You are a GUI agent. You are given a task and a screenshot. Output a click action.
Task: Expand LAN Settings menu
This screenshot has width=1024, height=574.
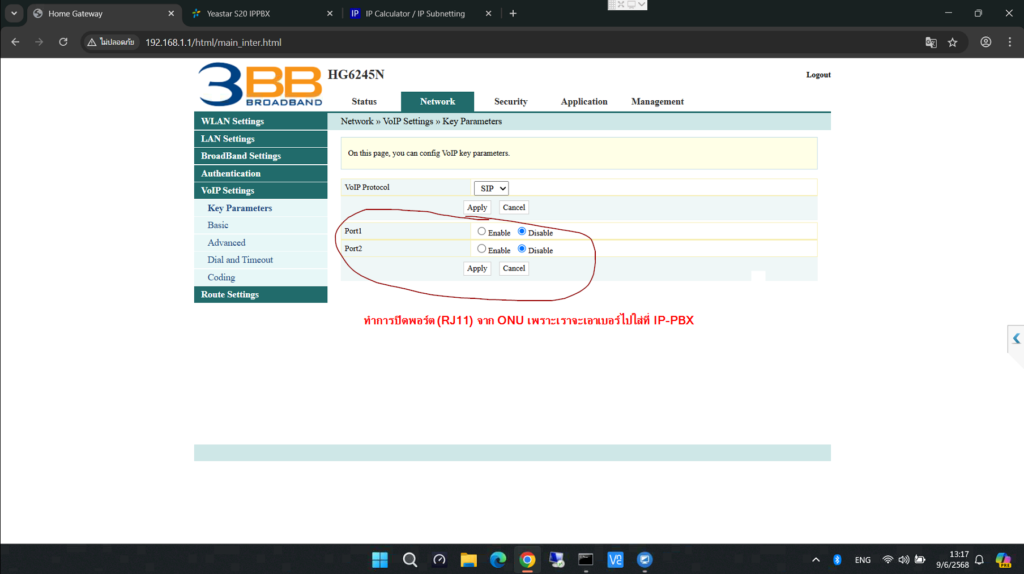(x=261, y=138)
